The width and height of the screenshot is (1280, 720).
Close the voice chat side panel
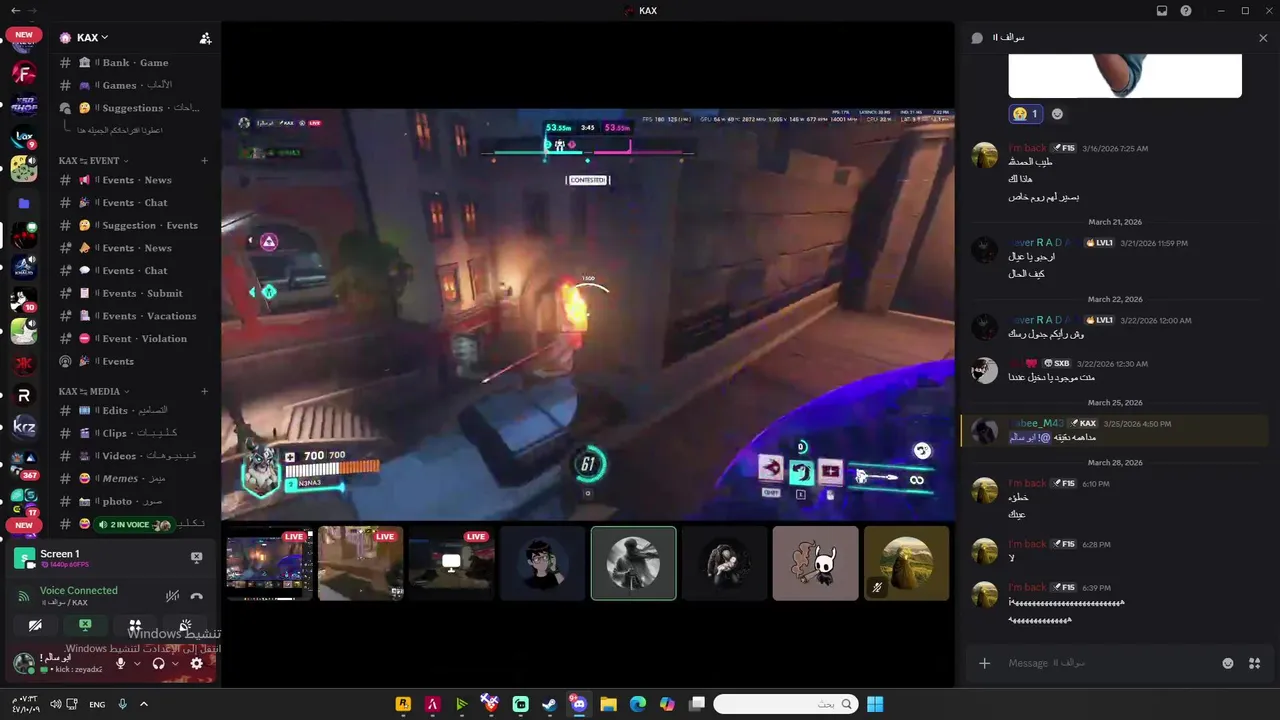1263,38
